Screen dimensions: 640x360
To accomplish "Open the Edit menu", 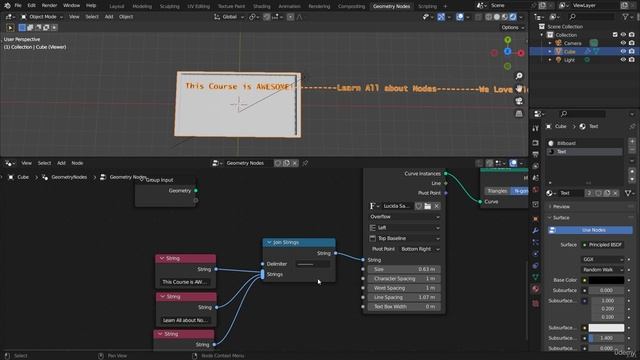I will click(31, 6).
